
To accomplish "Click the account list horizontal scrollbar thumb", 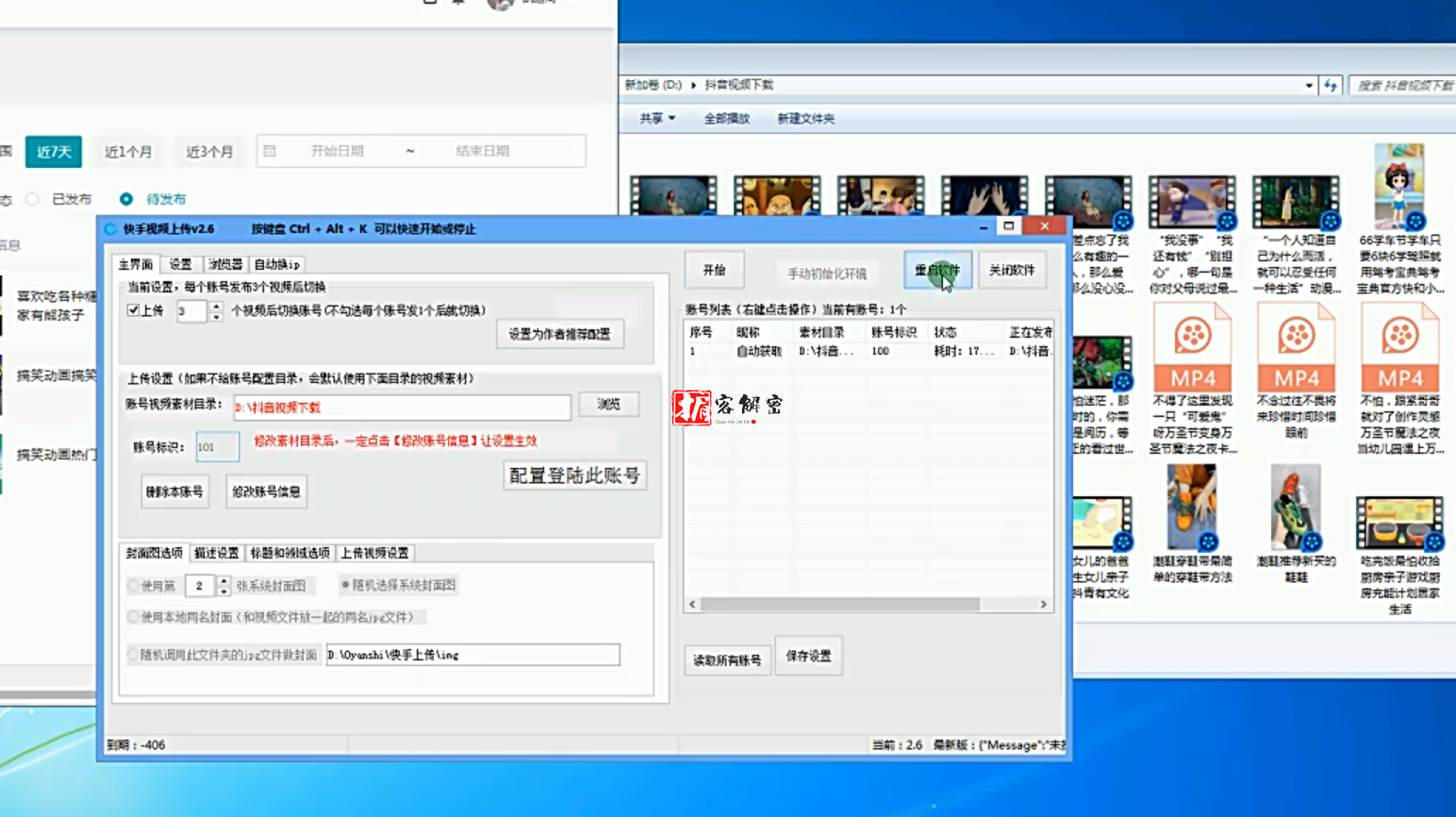I will [839, 604].
